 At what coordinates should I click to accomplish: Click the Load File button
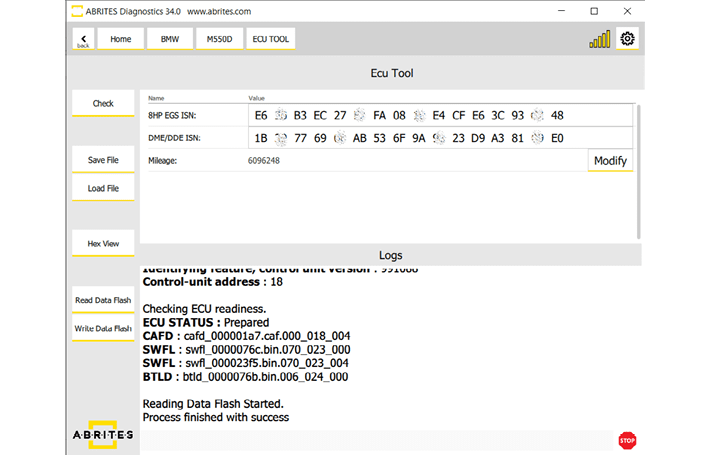(103, 188)
